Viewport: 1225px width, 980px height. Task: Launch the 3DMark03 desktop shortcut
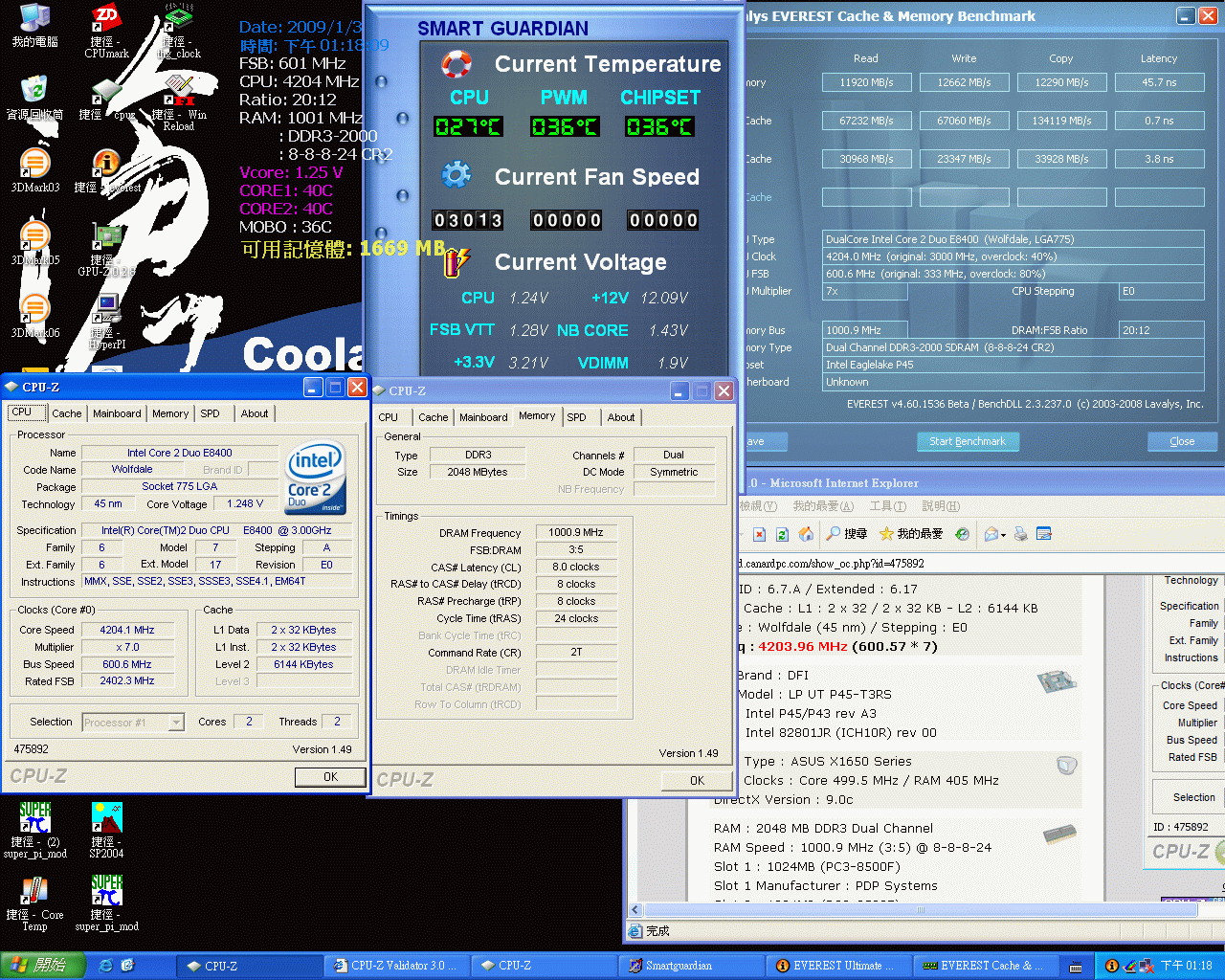point(35,171)
